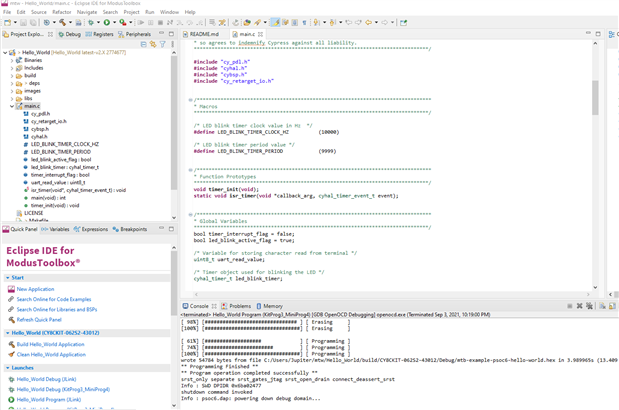
Task: Click the Suspend debug icon
Action: 150,22
